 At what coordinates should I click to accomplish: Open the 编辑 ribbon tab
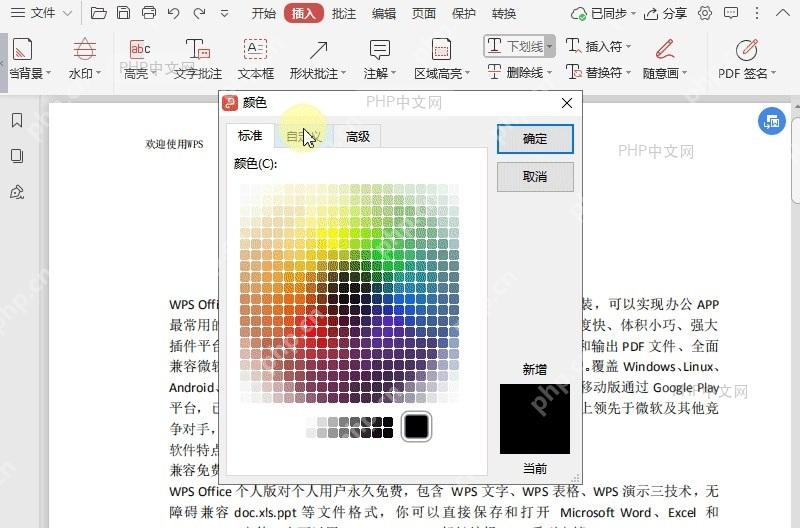tap(384, 13)
